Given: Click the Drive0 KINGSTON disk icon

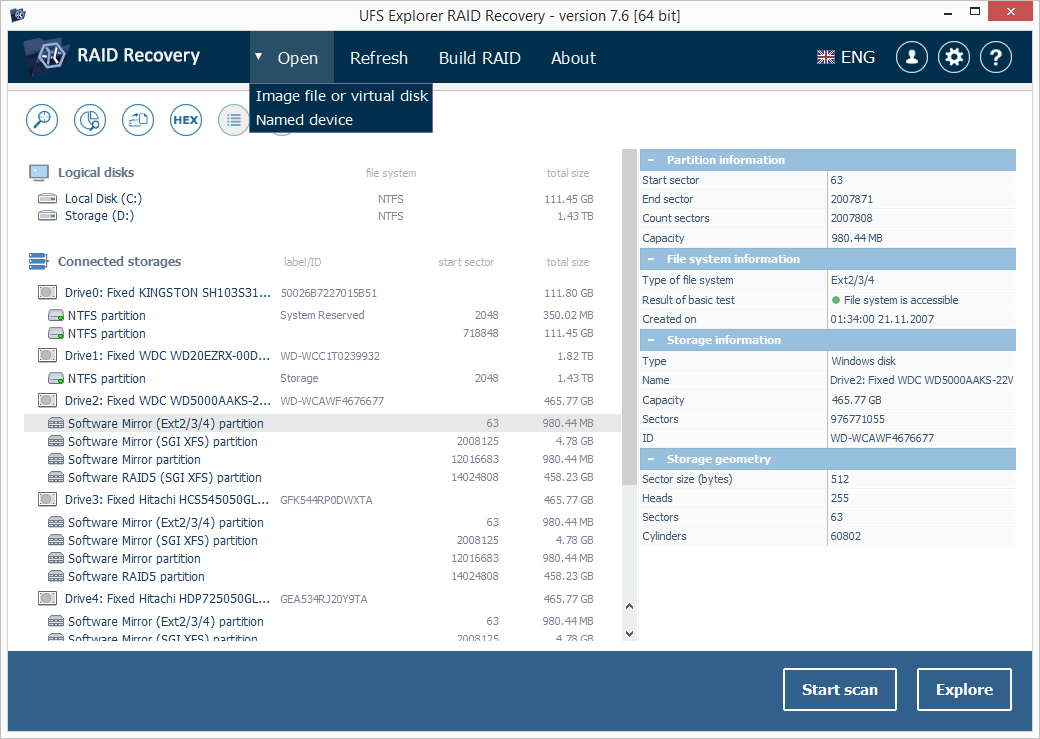Looking at the screenshot, I should [47, 293].
